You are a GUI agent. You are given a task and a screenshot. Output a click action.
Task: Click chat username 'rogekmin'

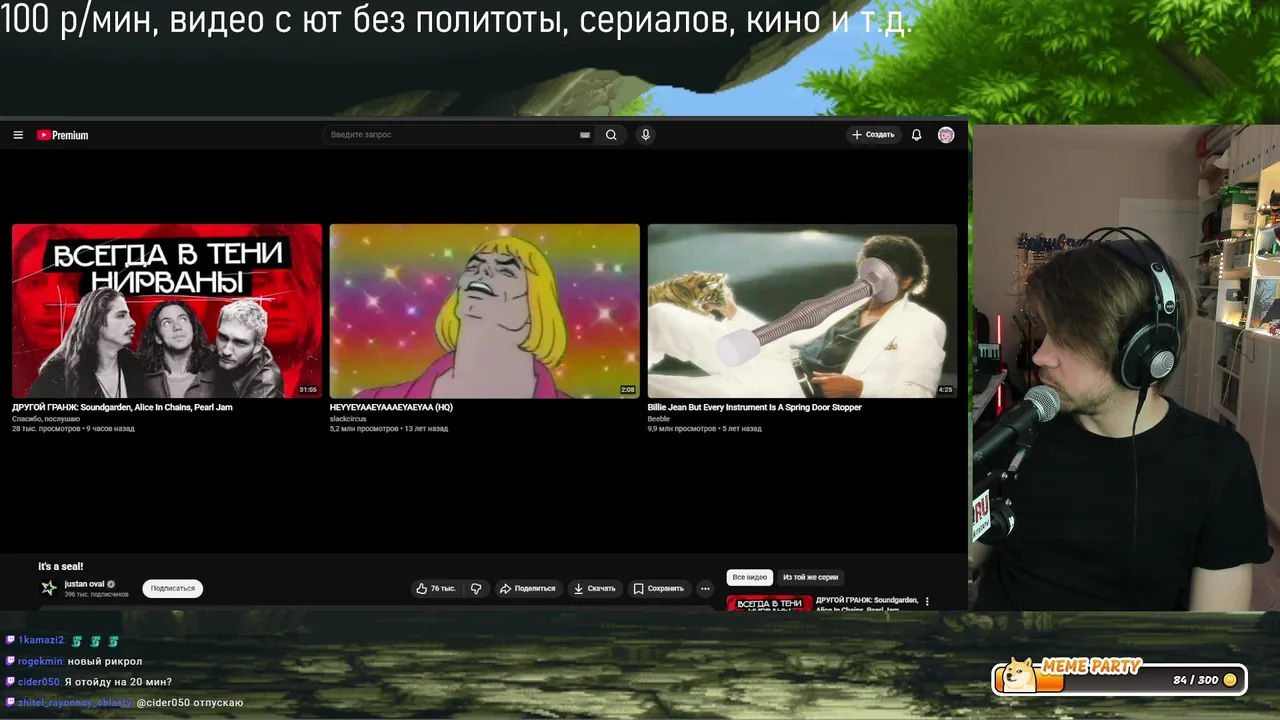[40, 661]
